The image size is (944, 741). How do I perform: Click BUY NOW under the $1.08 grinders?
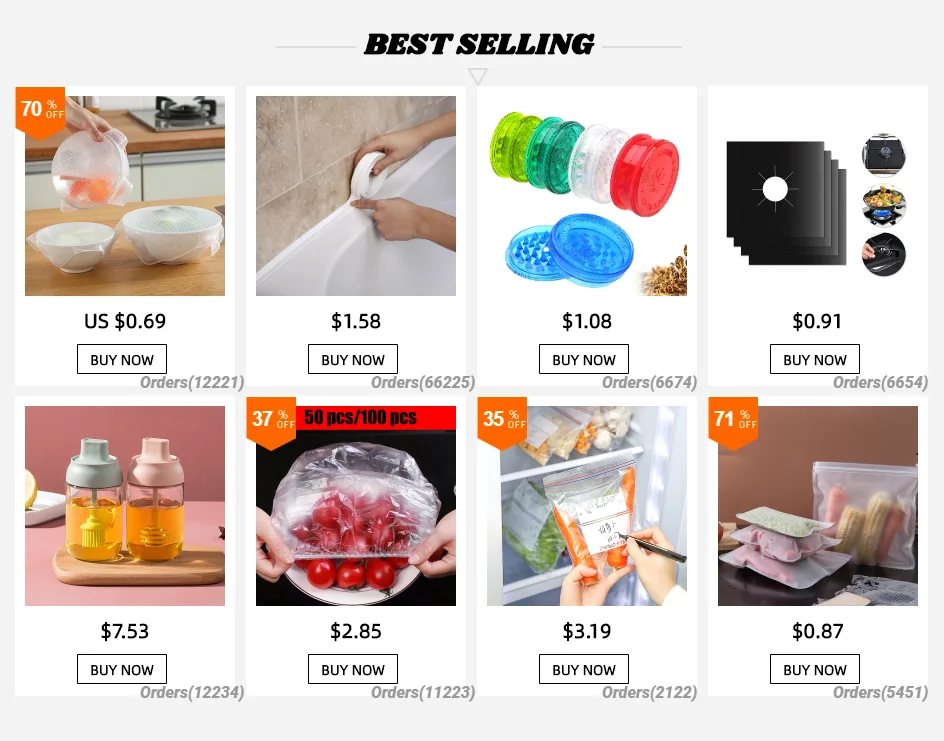(584, 359)
